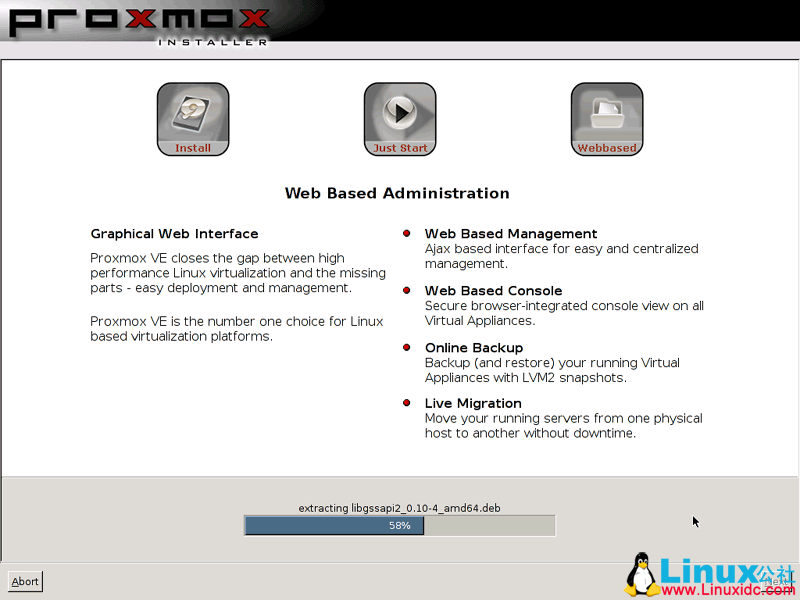
Task: Click the 'number one choice for Linux' paragraph
Action: 237,329
